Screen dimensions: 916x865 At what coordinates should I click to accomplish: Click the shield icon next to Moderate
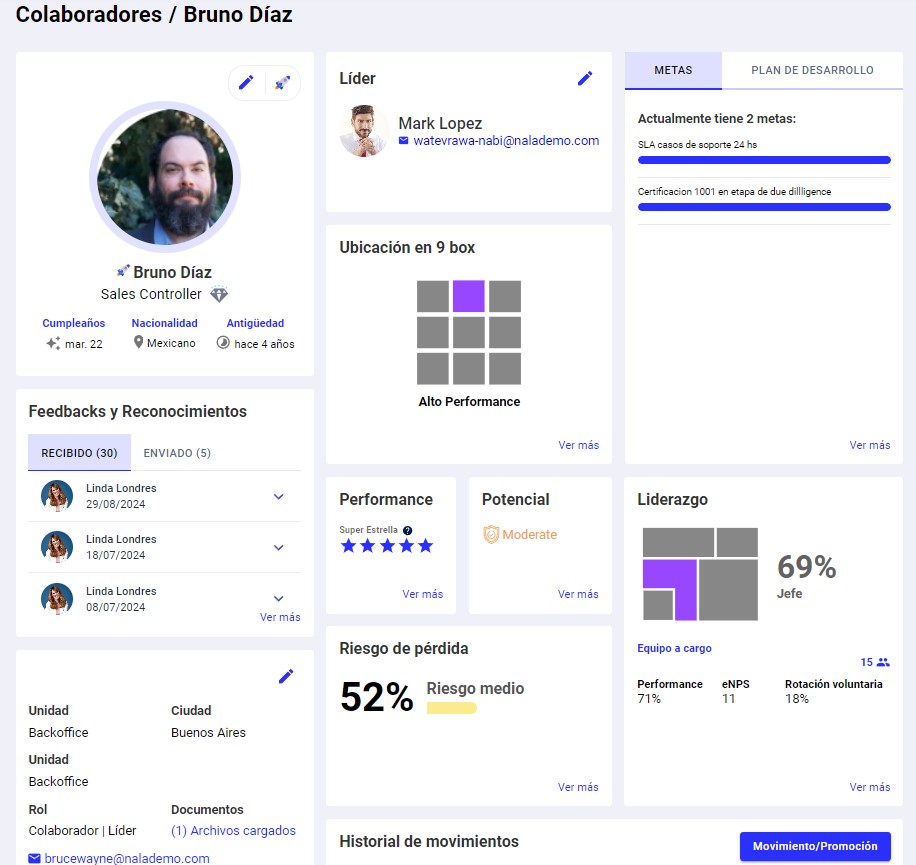[x=490, y=535]
